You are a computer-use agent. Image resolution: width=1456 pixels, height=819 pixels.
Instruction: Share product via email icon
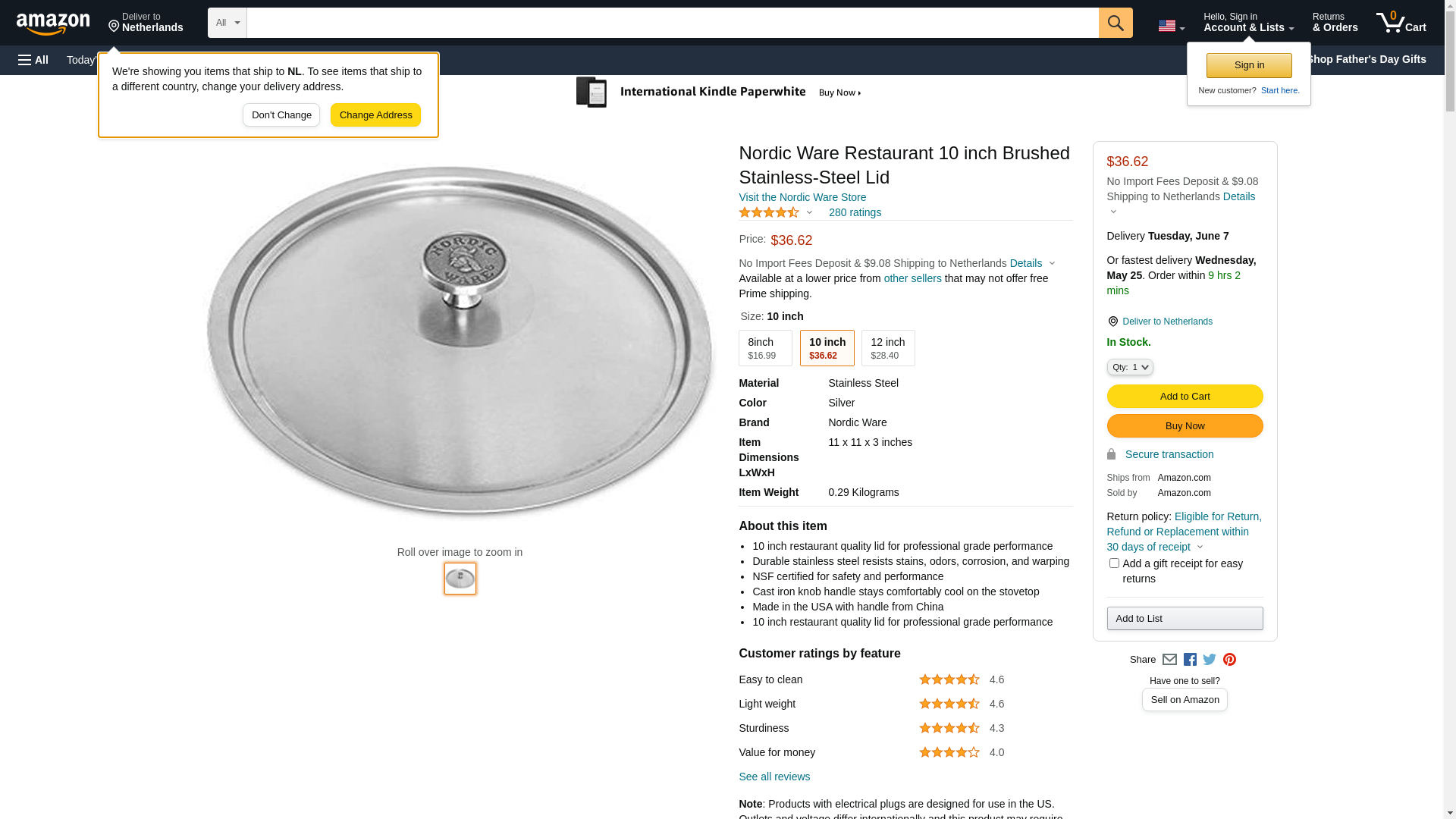[1169, 660]
